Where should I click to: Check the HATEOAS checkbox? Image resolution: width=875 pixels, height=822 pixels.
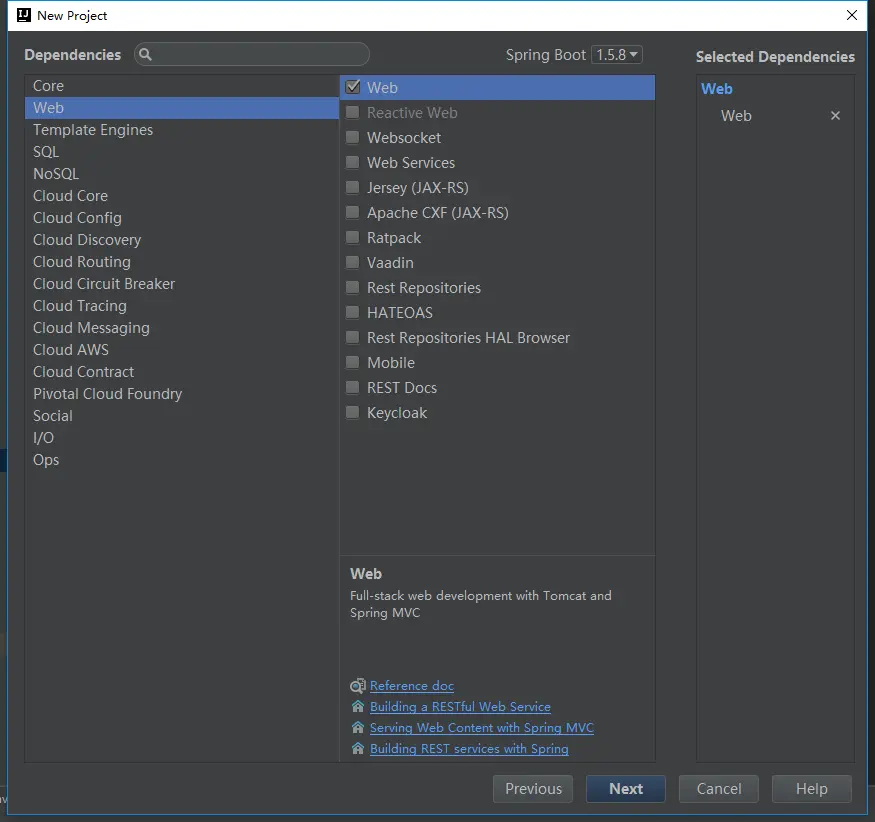point(353,313)
